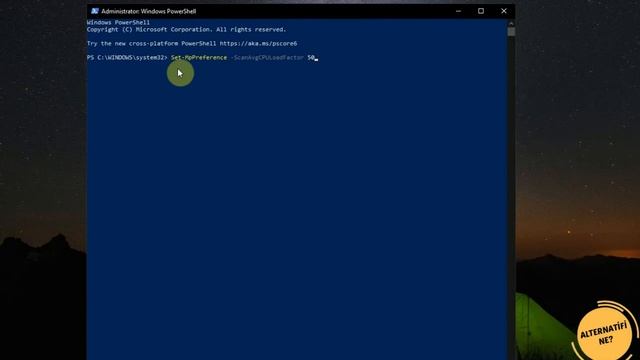Click the value 50 in the command
This screenshot has width=640, height=360.
(311, 58)
